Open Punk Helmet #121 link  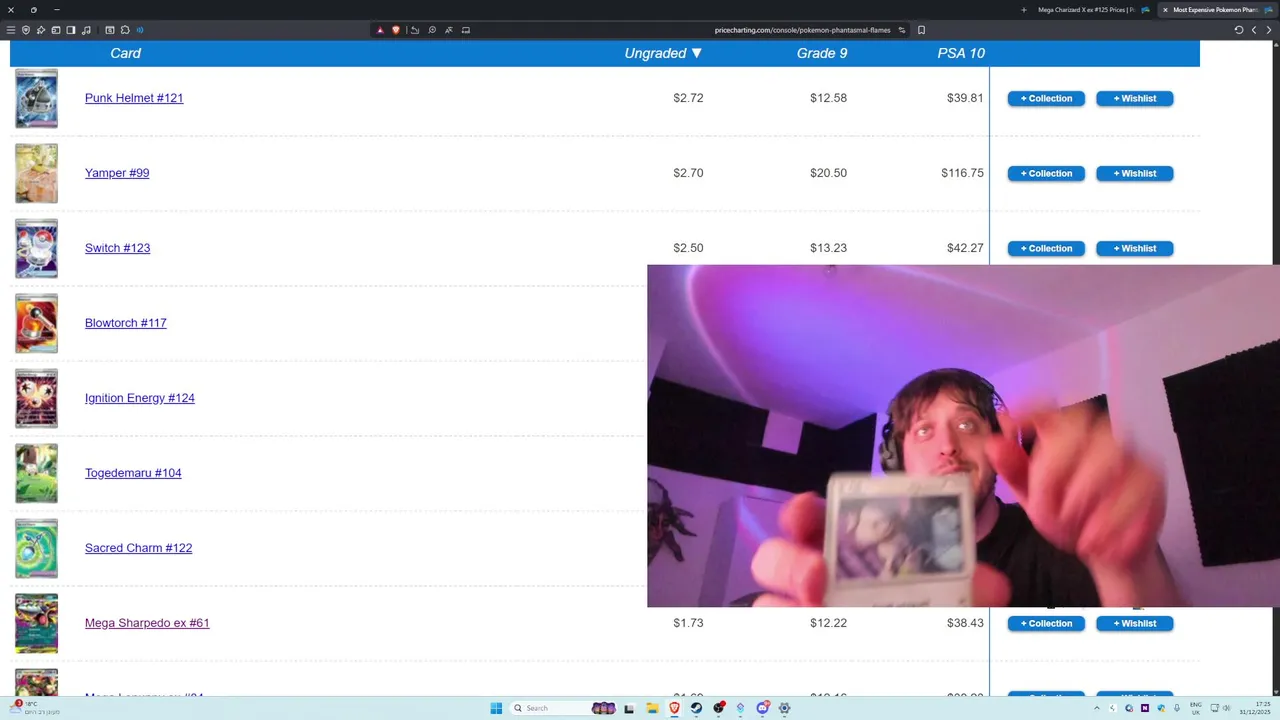tap(134, 98)
